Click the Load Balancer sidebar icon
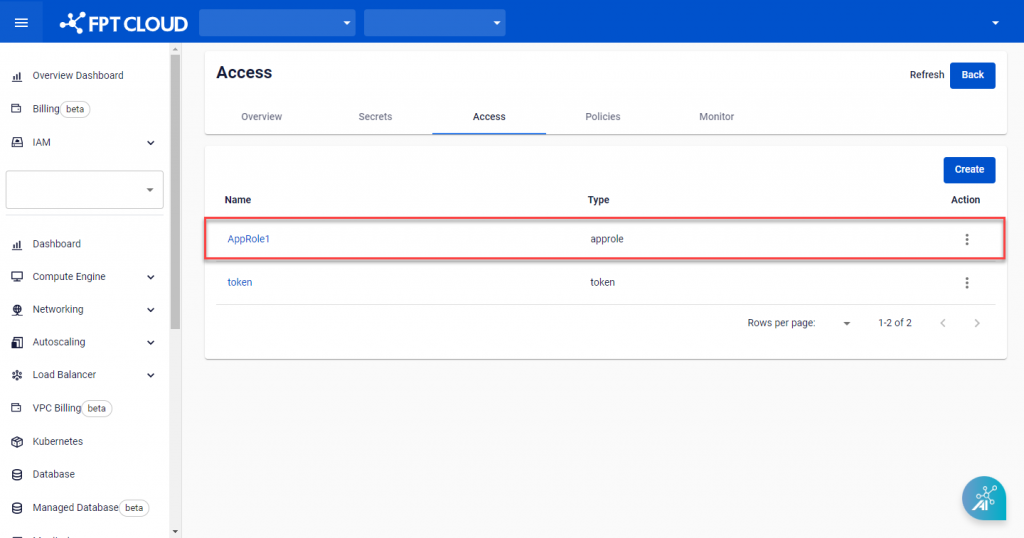 16,375
